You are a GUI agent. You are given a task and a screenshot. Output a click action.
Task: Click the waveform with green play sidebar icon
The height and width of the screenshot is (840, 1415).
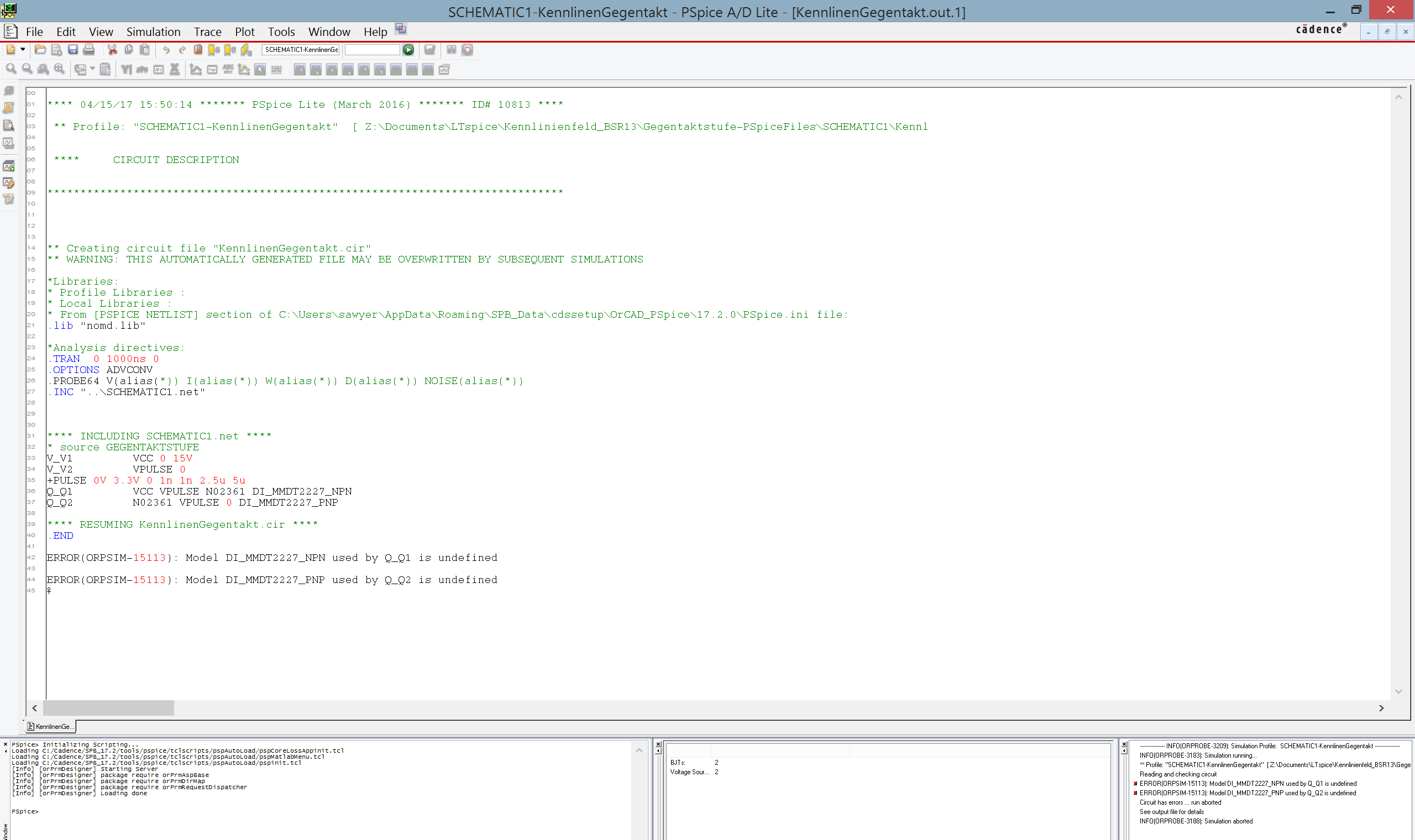[x=8, y=166]
